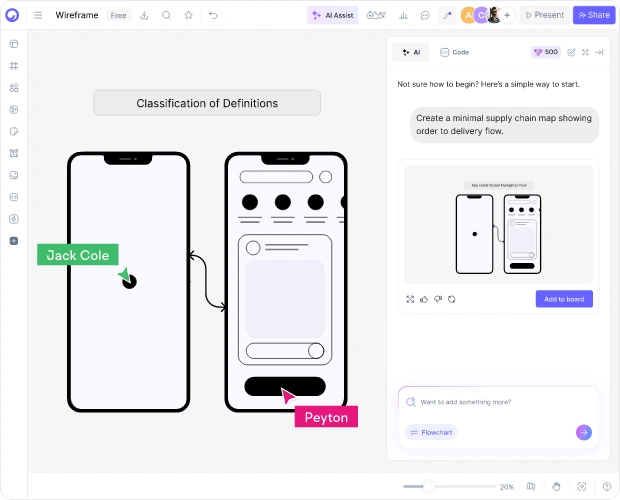Click the fit to screen icon
620x500 pixels.
582,486
